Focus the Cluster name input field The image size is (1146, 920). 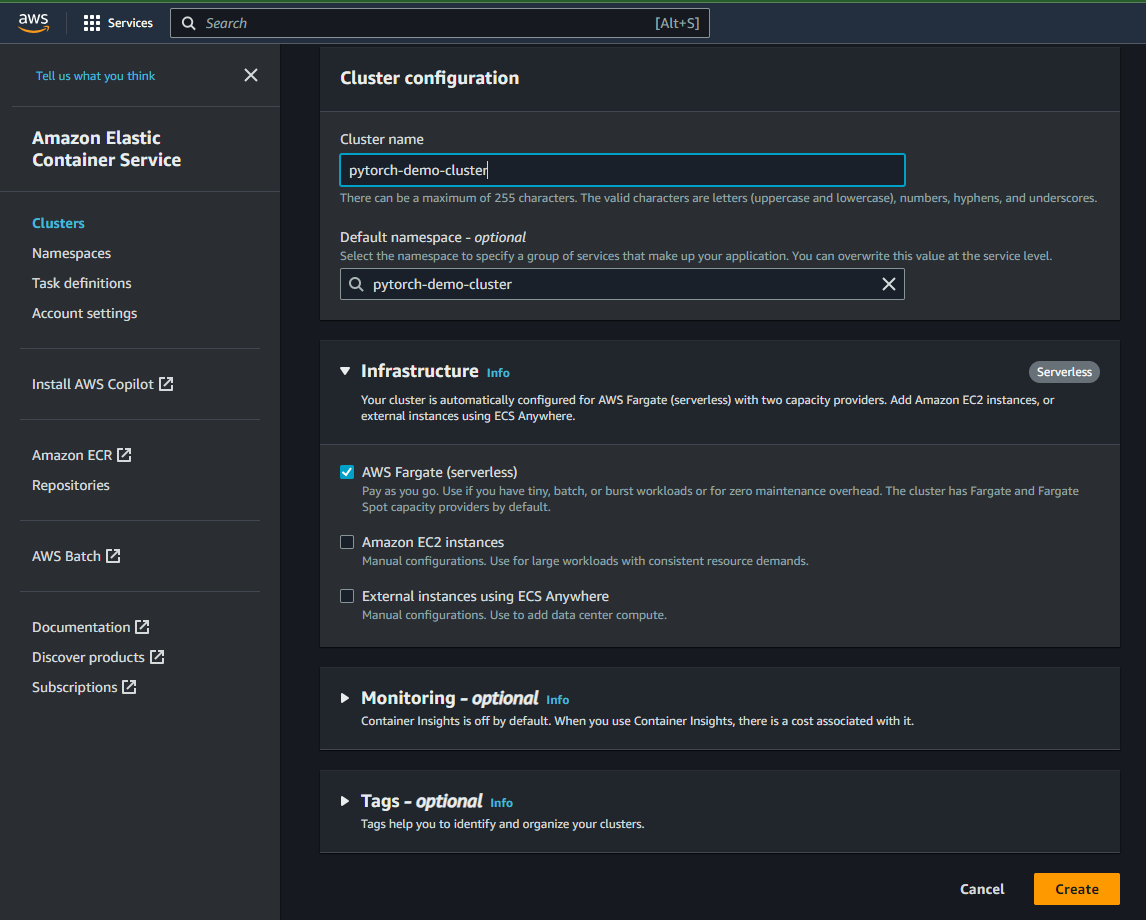point(623,170)
